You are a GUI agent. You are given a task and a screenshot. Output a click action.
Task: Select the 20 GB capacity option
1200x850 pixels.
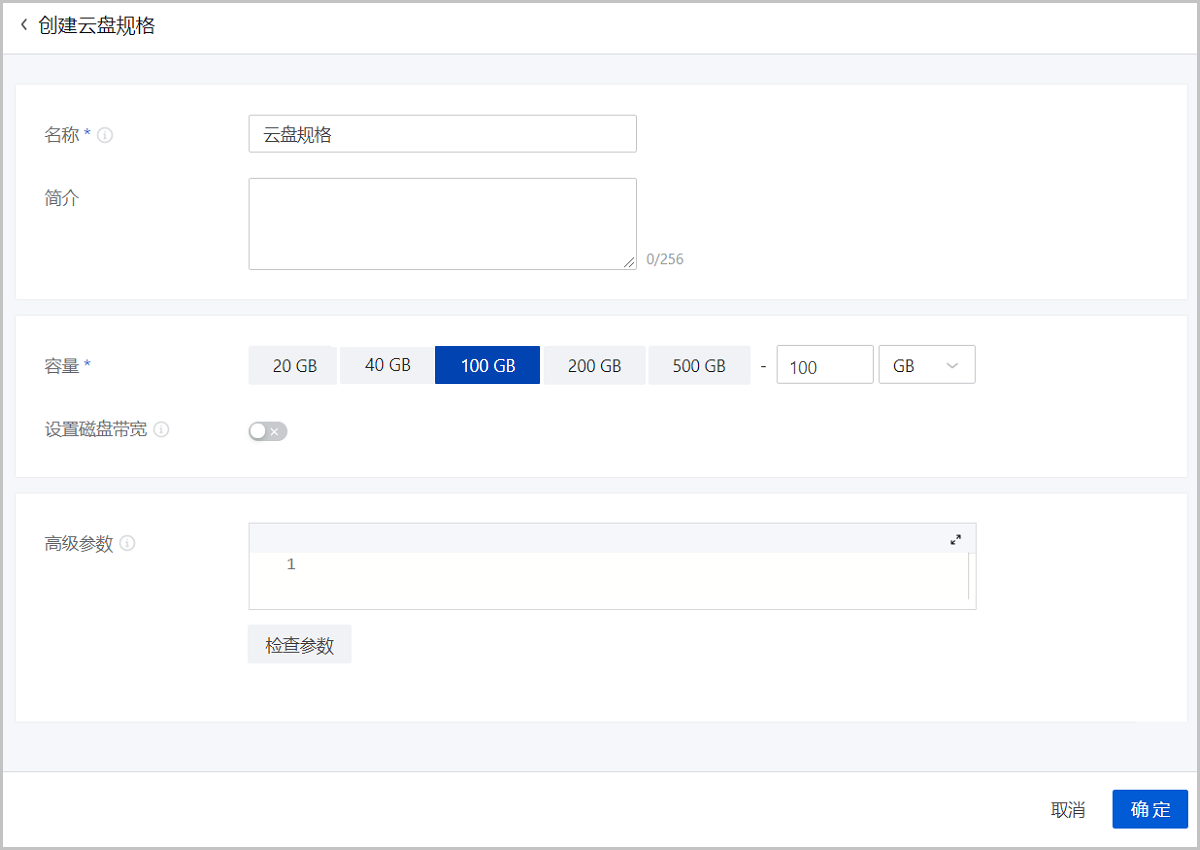pos(294,366)
